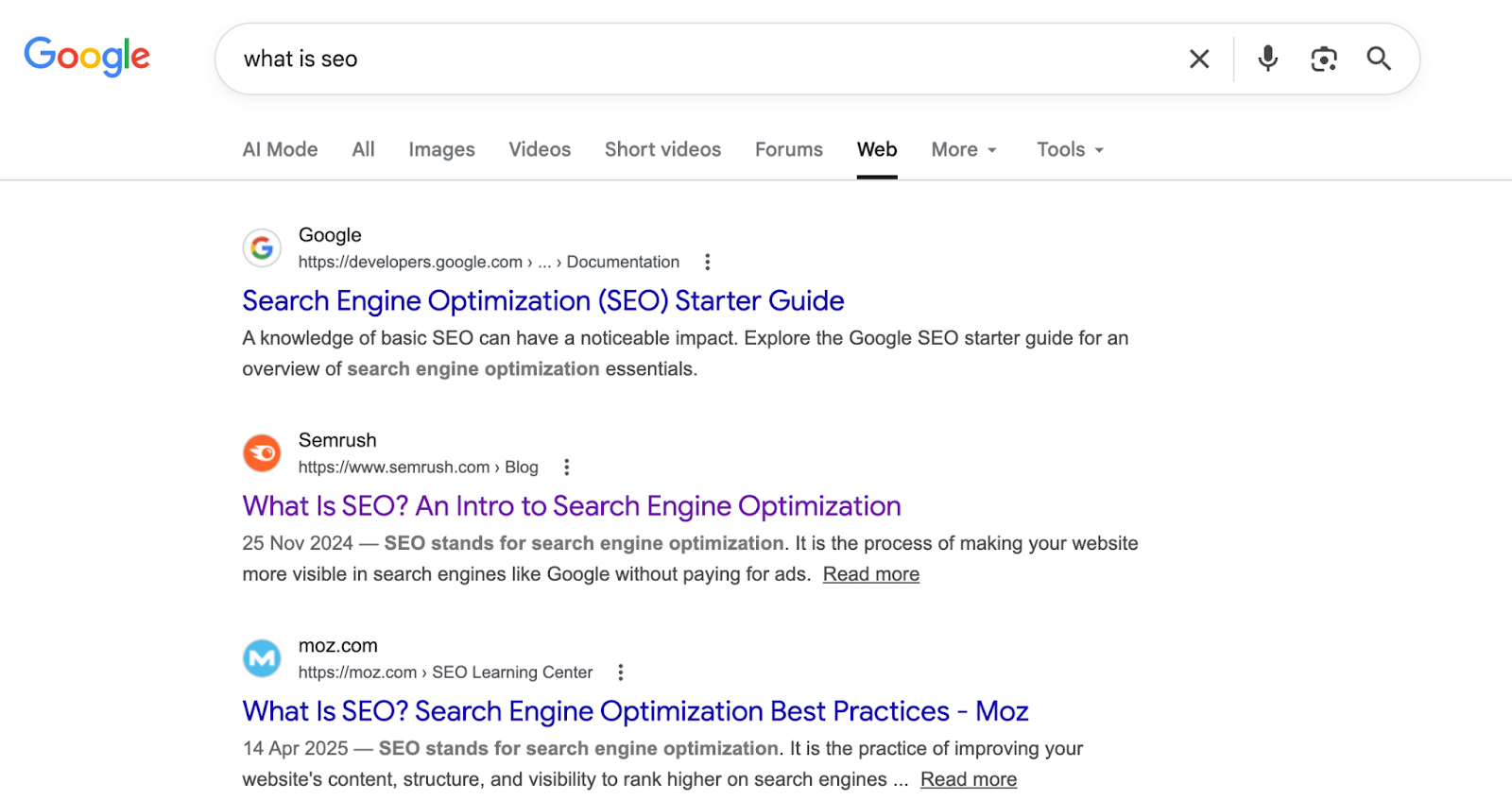Expand the Tools dropdown
The image size is (1512, 800).
tap(1070, 149)
